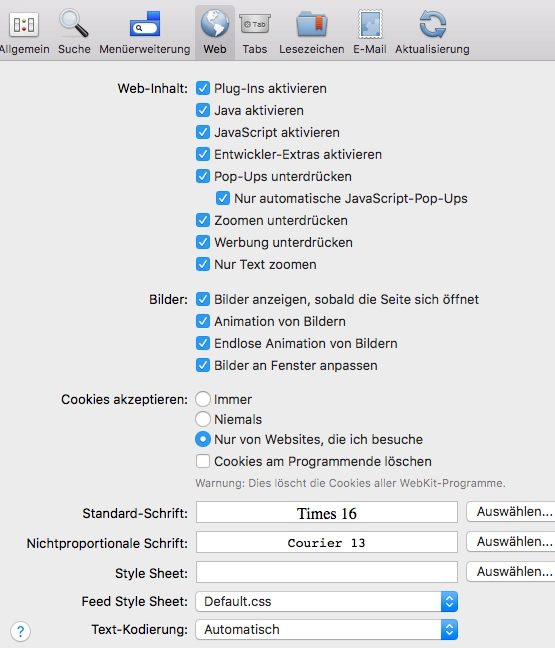This screenshot has height=648, width=555.
Task: Open the Allgemein preferences pane
Action: tap(24, 25)
